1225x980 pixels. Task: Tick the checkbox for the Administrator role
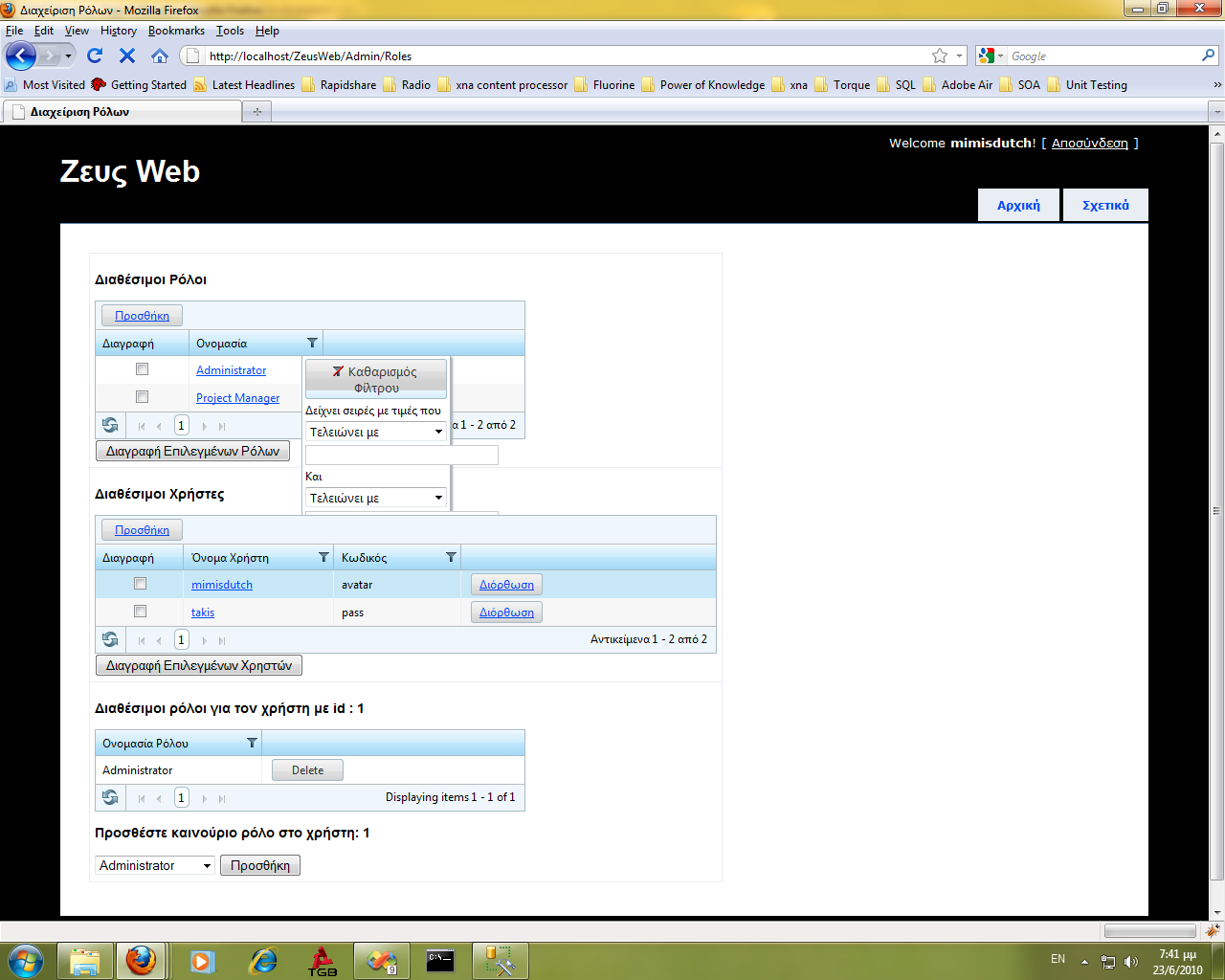(142, 369)
